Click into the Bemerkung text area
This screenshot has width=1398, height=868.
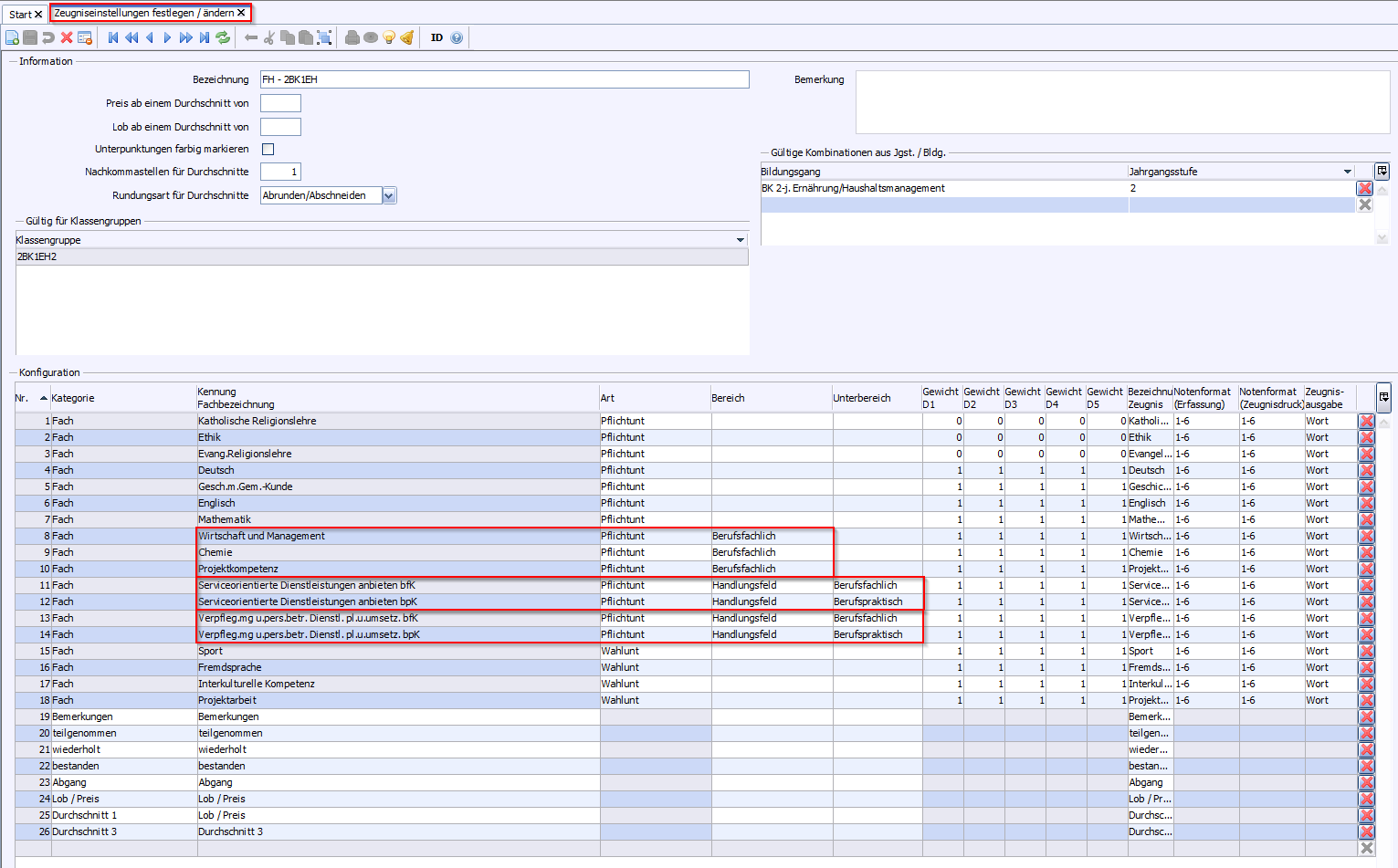[1122, 102]
